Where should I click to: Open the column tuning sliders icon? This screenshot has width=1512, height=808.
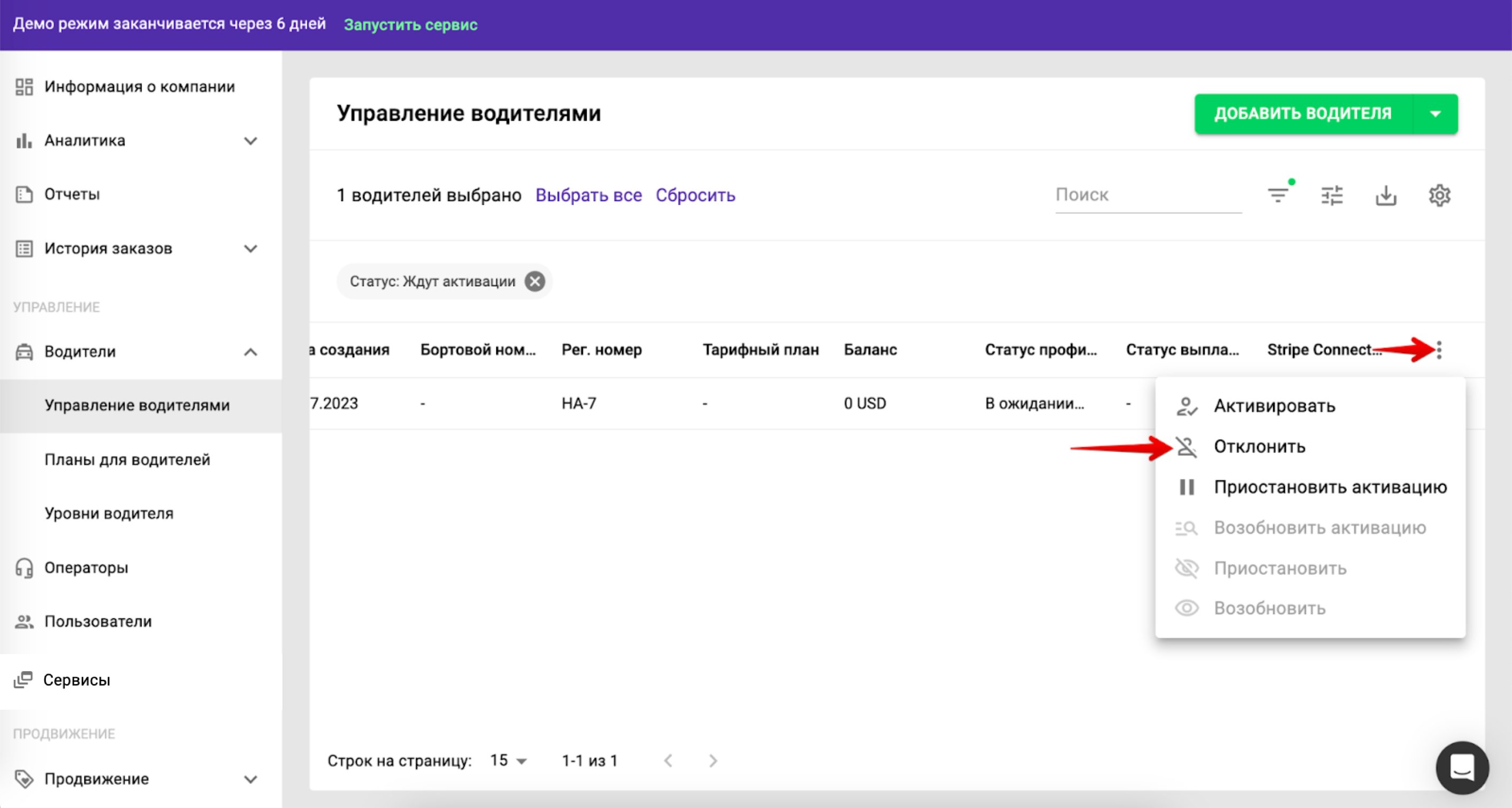[x=1332, y=195]
